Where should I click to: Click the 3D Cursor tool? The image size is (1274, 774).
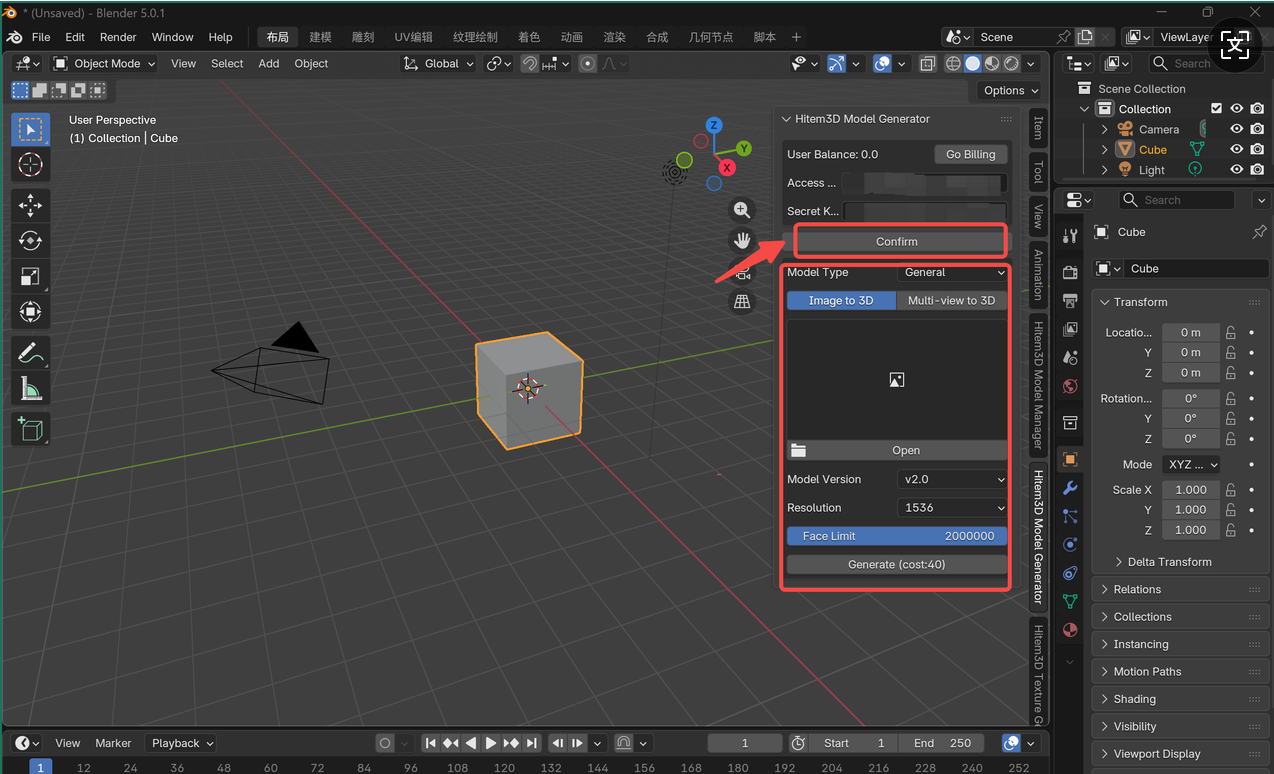(30, 164)
